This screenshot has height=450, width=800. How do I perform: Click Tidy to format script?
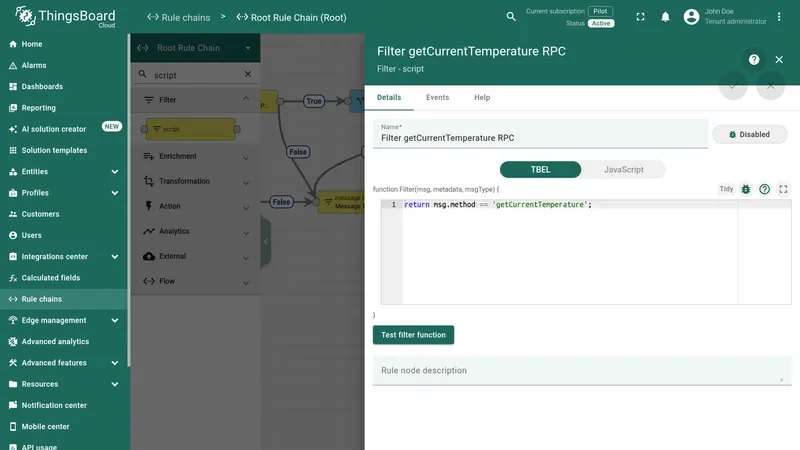[726, 189]
